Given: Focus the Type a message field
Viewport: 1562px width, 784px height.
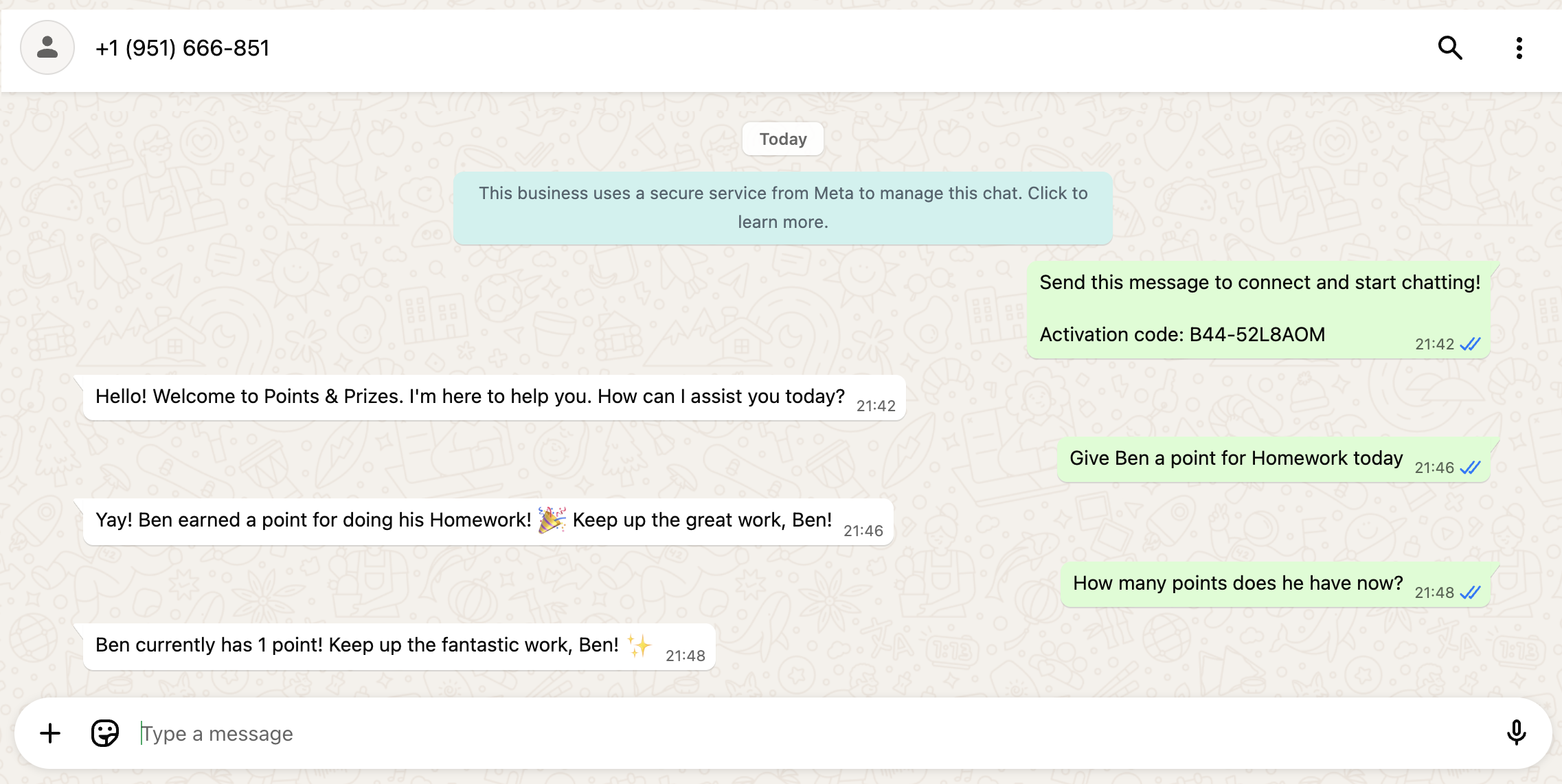Looking at the screenshot, I should click(x=756, y=733).
